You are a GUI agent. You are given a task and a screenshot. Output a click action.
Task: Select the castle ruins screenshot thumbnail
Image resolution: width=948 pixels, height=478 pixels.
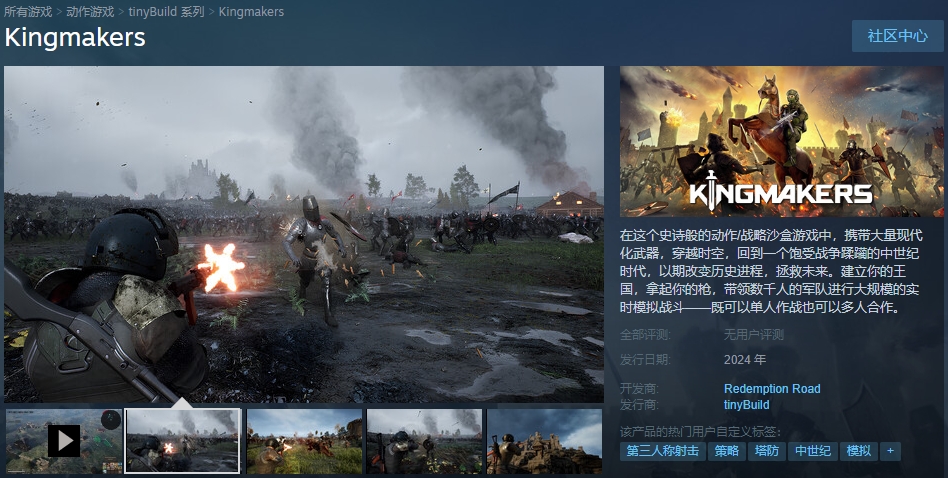coord(544,441)
